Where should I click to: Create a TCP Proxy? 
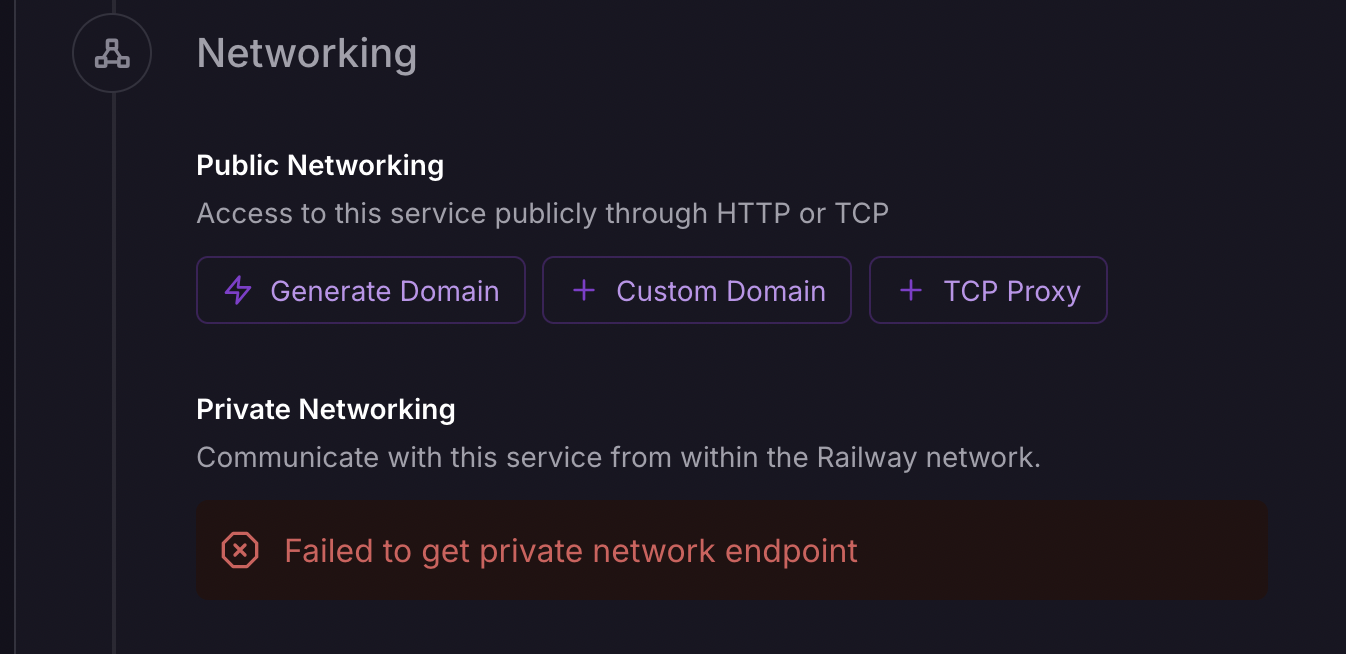pos(988,291)
